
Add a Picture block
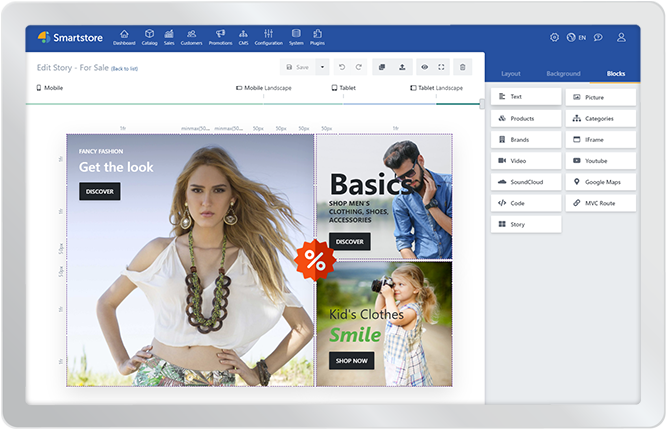(601, 97)
